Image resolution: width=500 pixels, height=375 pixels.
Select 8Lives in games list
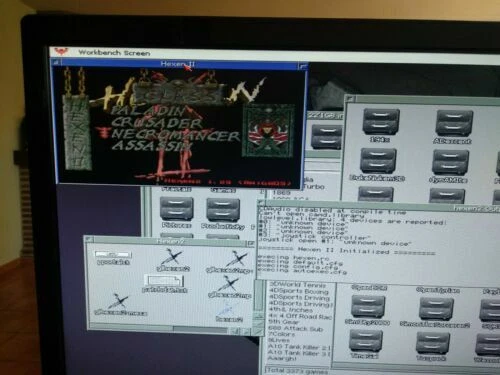[x=279, y=341]
